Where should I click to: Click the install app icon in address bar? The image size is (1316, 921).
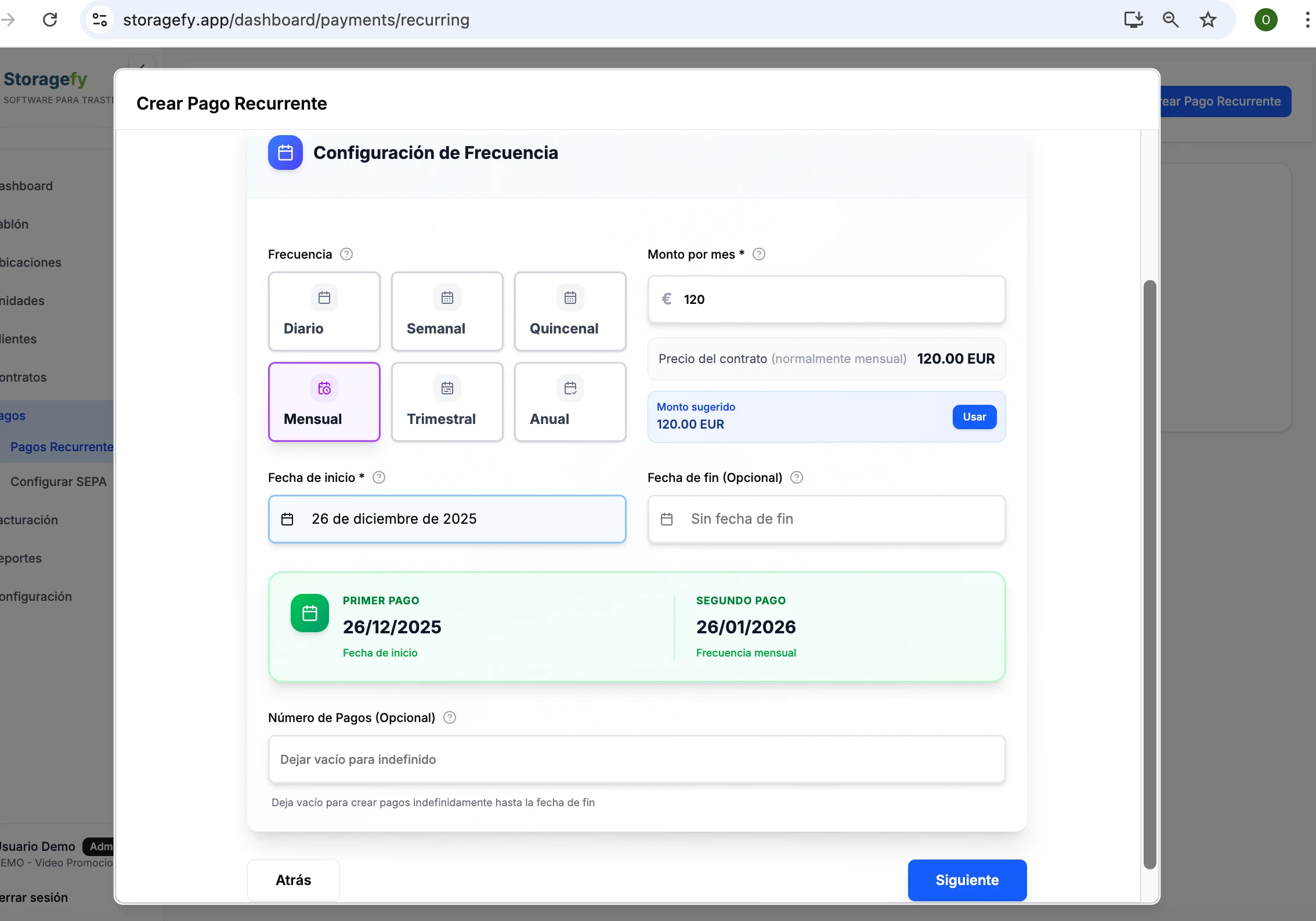tap(1133, 19)
